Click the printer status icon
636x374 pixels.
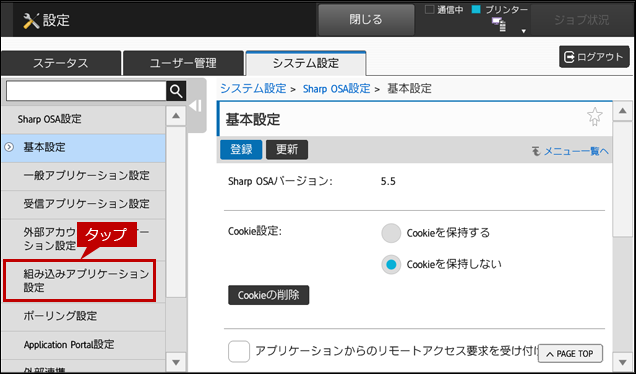click(499, 24)
